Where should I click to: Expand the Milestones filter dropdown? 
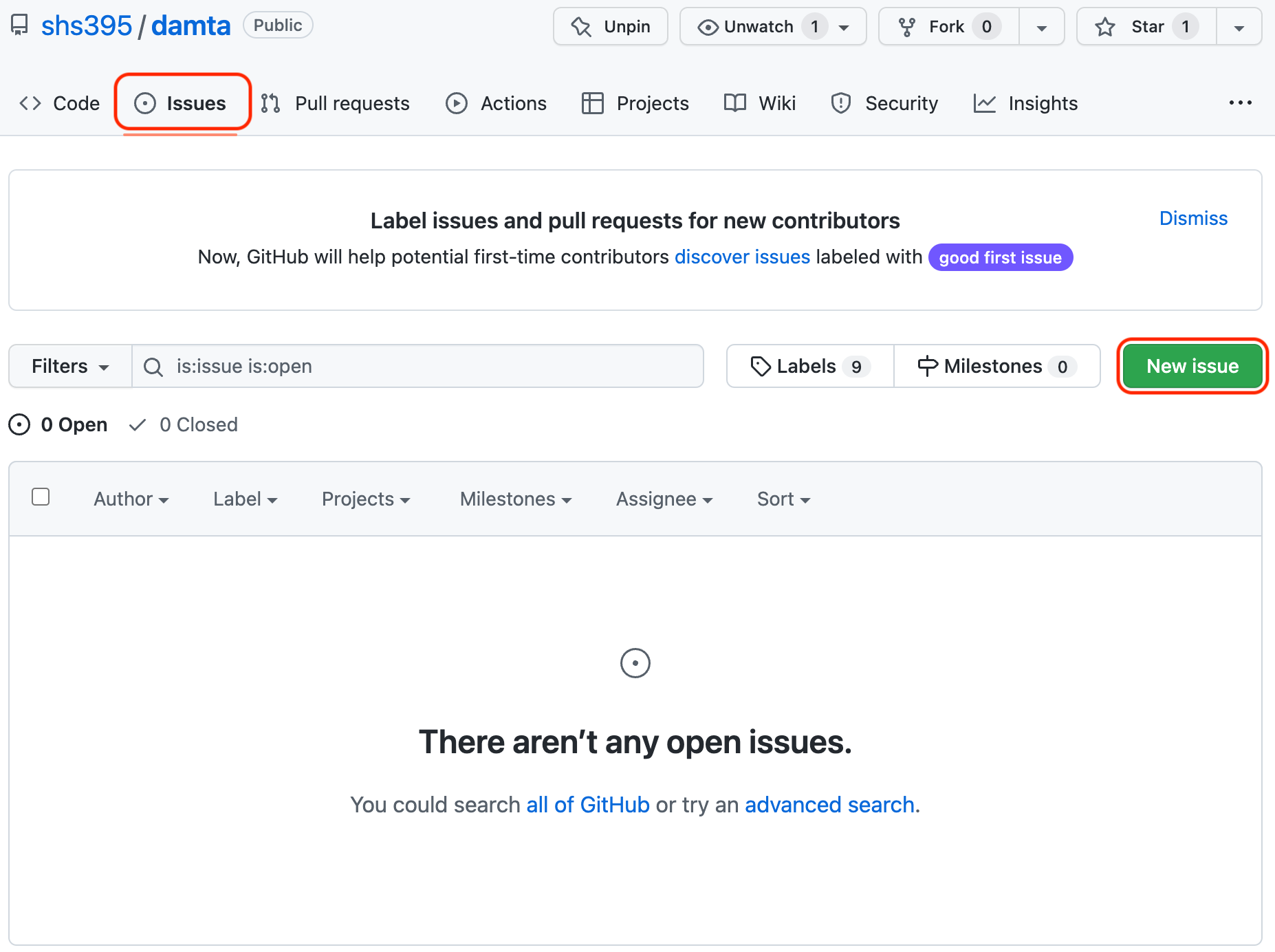click(x=516, y=499)
